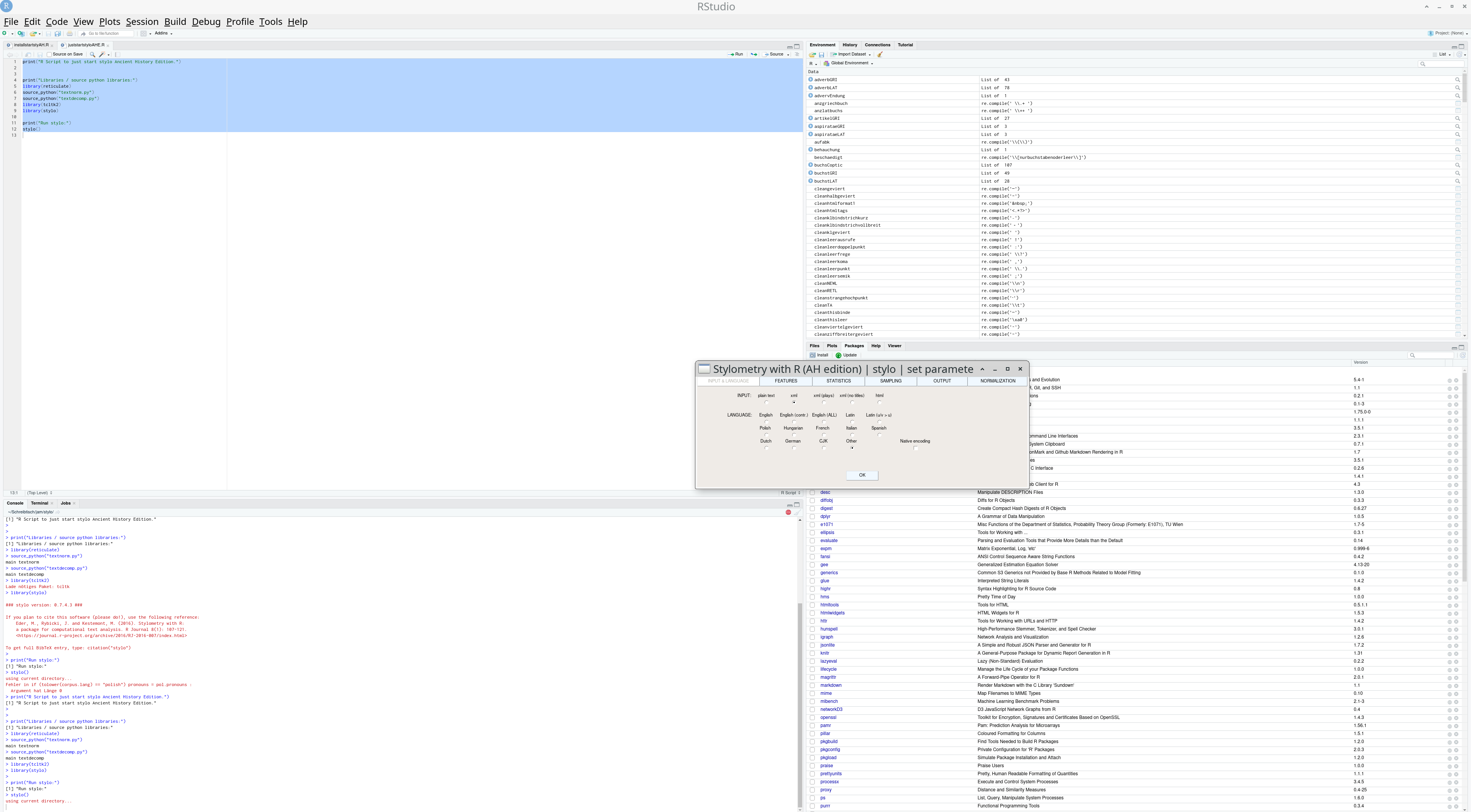Viewport: 1471px width, 812px height.
Task: Click the code tools magic wand icon
Action: [102, 55]
